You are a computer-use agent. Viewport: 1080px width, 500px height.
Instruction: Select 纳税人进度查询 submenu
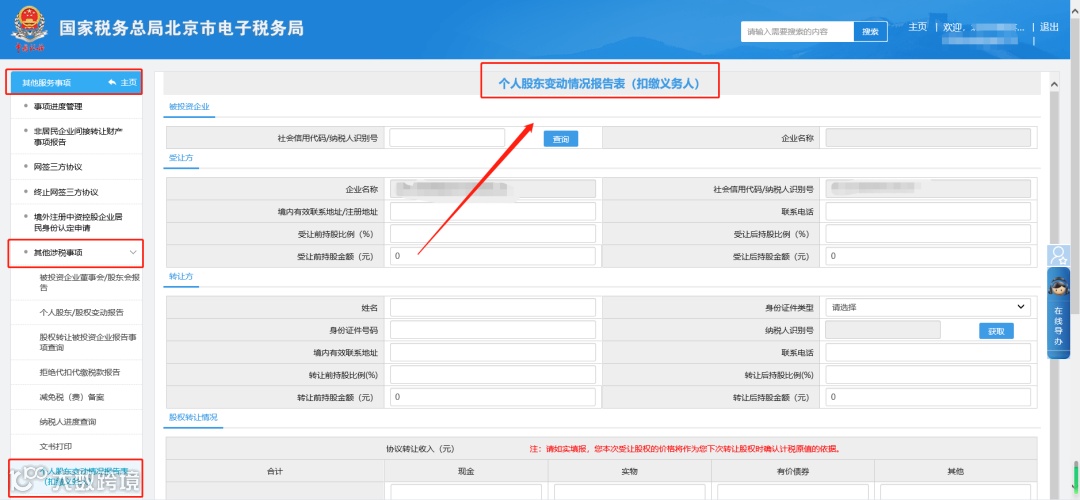pyautogui.click(x=68, y=421)
